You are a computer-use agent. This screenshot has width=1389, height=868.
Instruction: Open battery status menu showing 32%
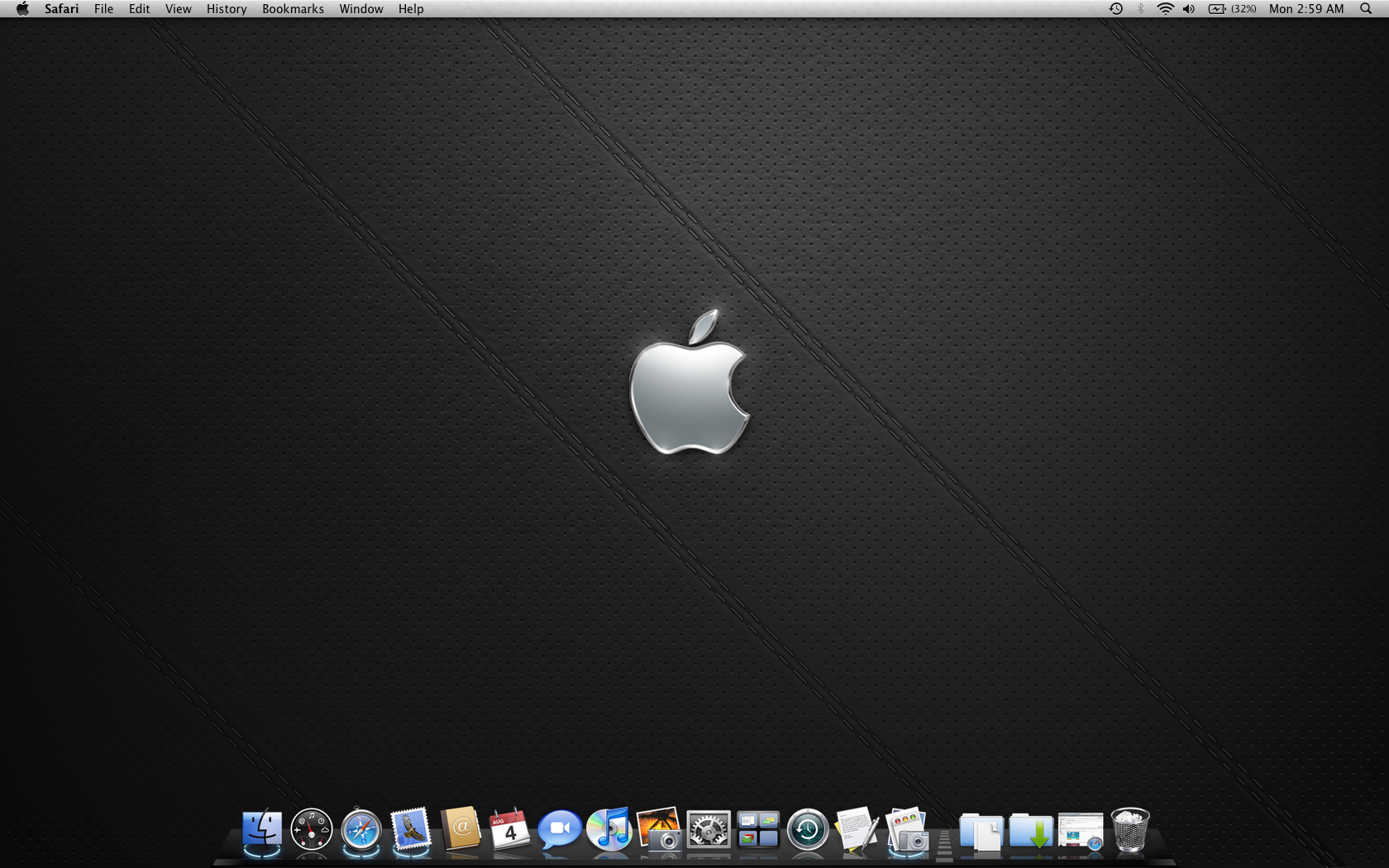point(1232,9)
